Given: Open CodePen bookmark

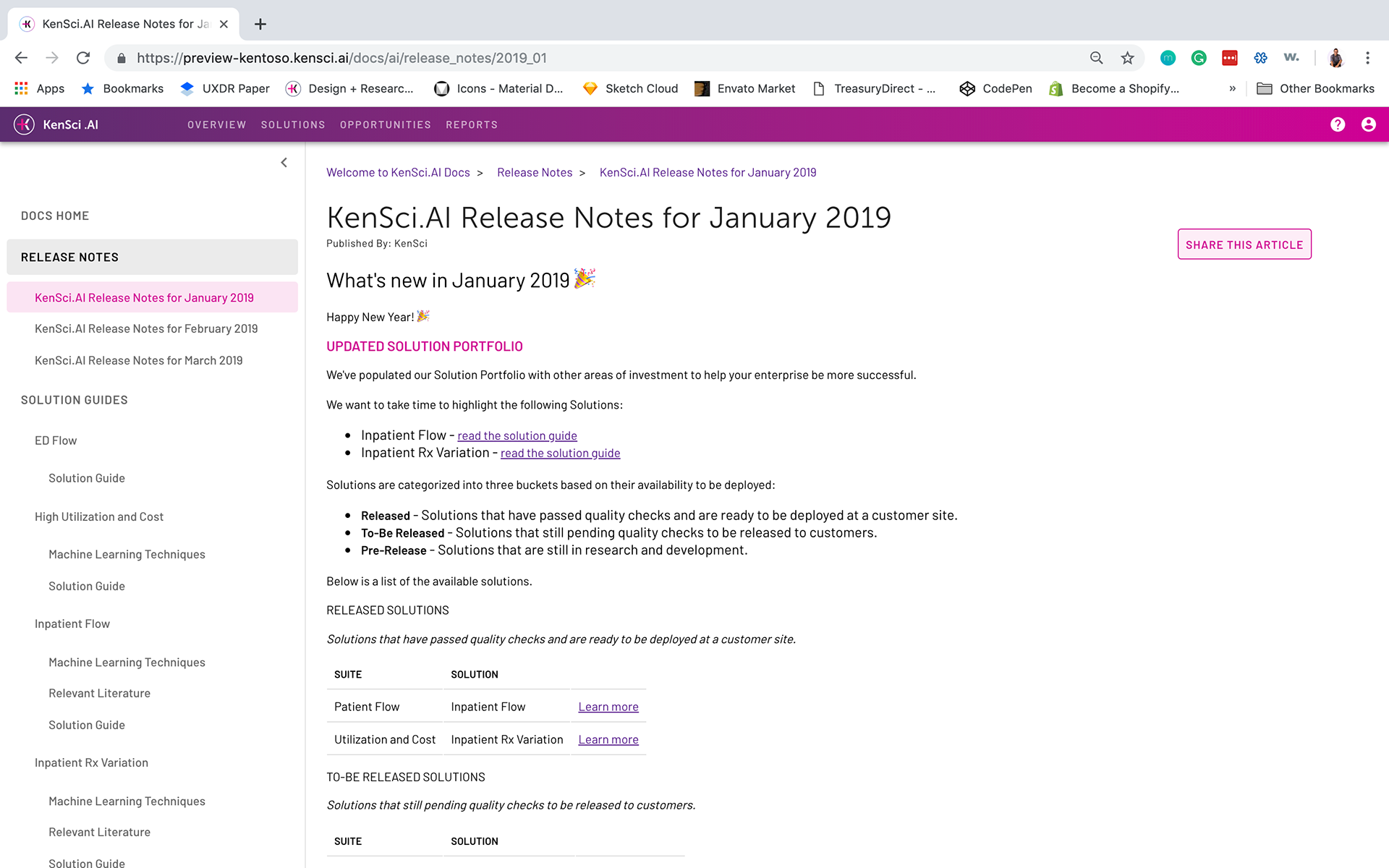Looking at the screenshot, I should tap(995, 88).
